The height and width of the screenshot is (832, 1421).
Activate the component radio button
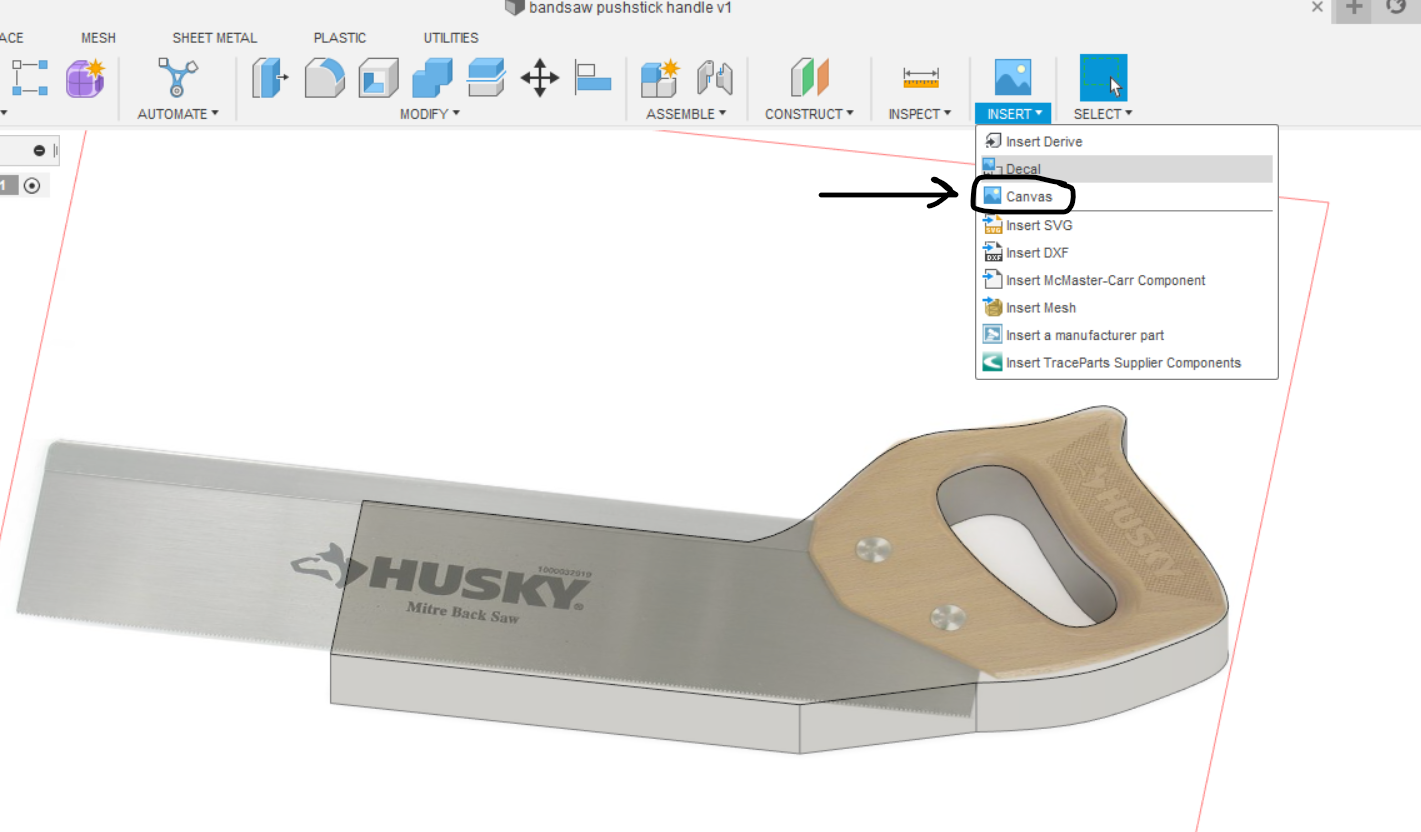[32, 186]
